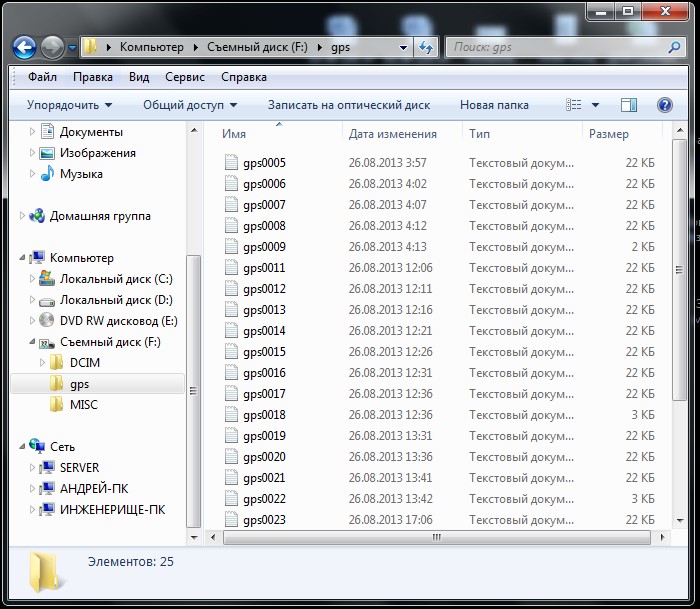Click the Изображения library icon
The image size is (700, 609).
47,153
